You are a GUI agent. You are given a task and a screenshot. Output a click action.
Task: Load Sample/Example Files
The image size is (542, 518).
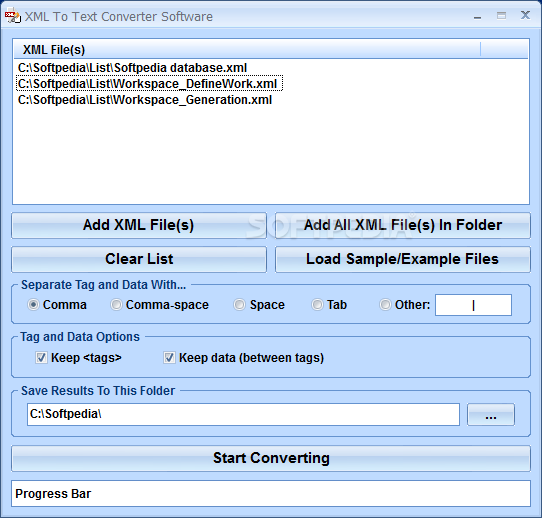(403, 259)
